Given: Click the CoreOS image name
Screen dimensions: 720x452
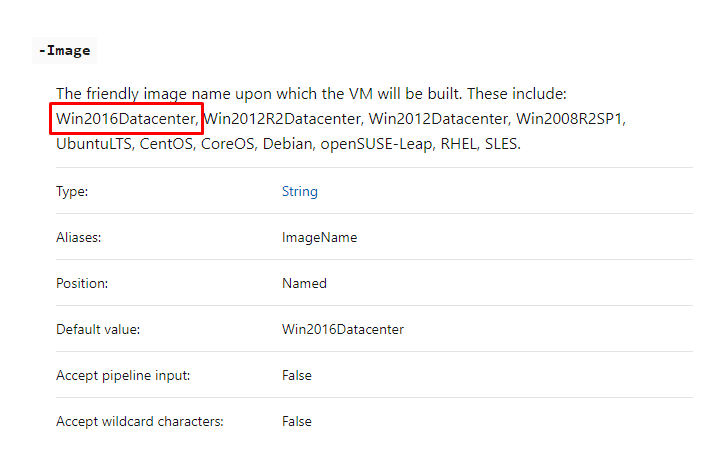Looking at the screenshot, I should [227, 144].
